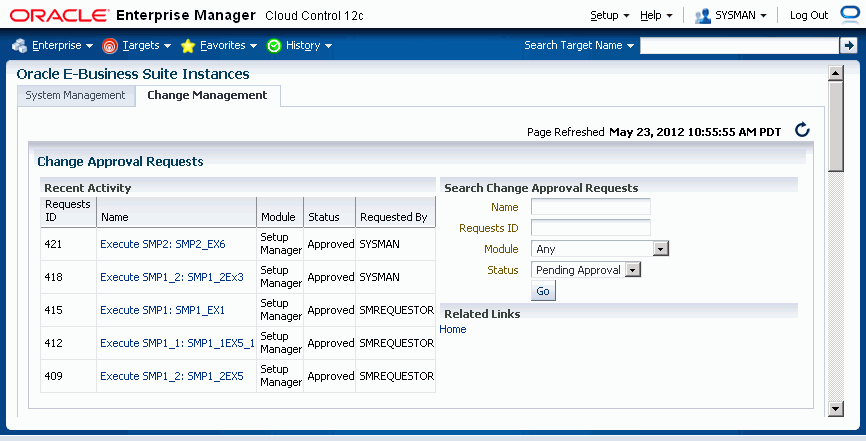The image size is (866, 441).
Task: Open request Execute SMP1: SMP1_EX1
Action: [x=162, y=310]
